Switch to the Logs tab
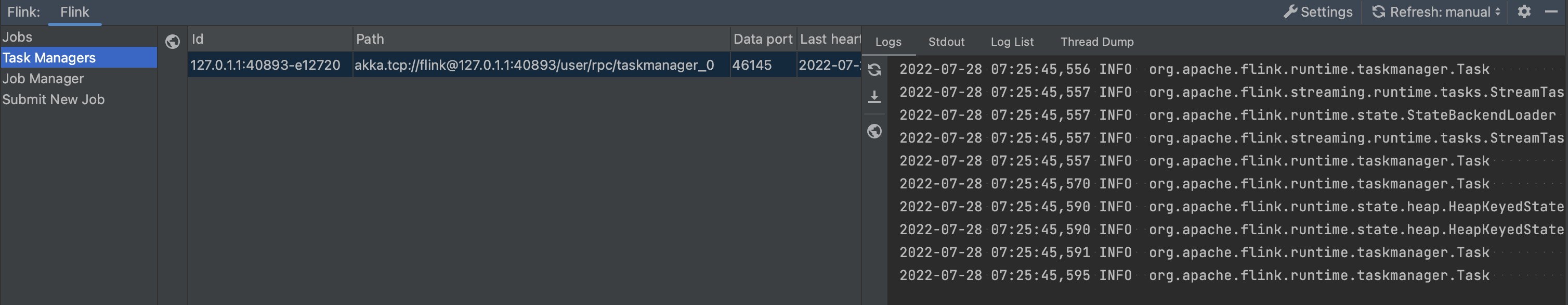The height and width of the screenshot is (305, 1568). tap(888, 42)
